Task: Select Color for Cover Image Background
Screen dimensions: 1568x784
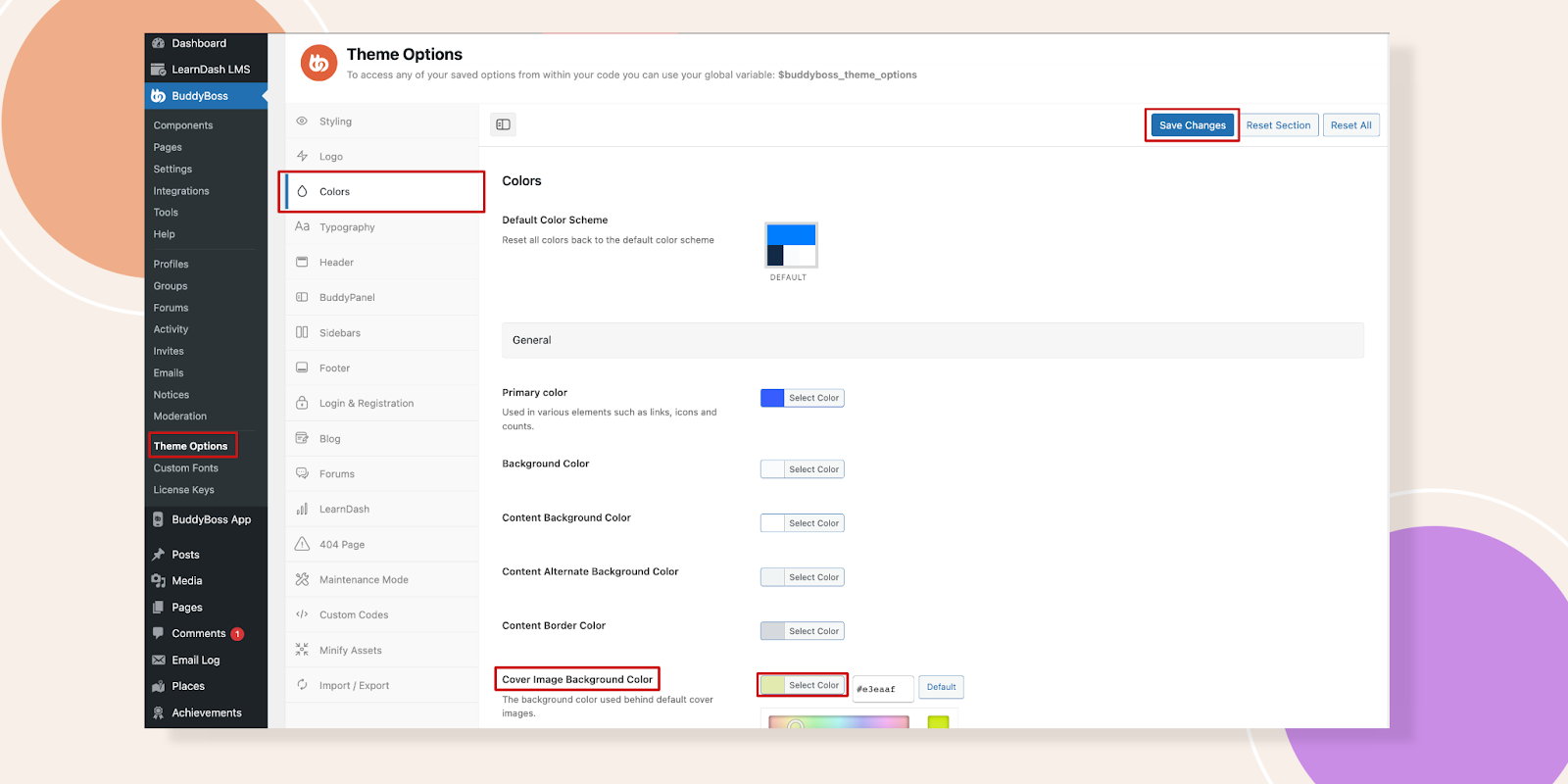Action: [803, 685]
